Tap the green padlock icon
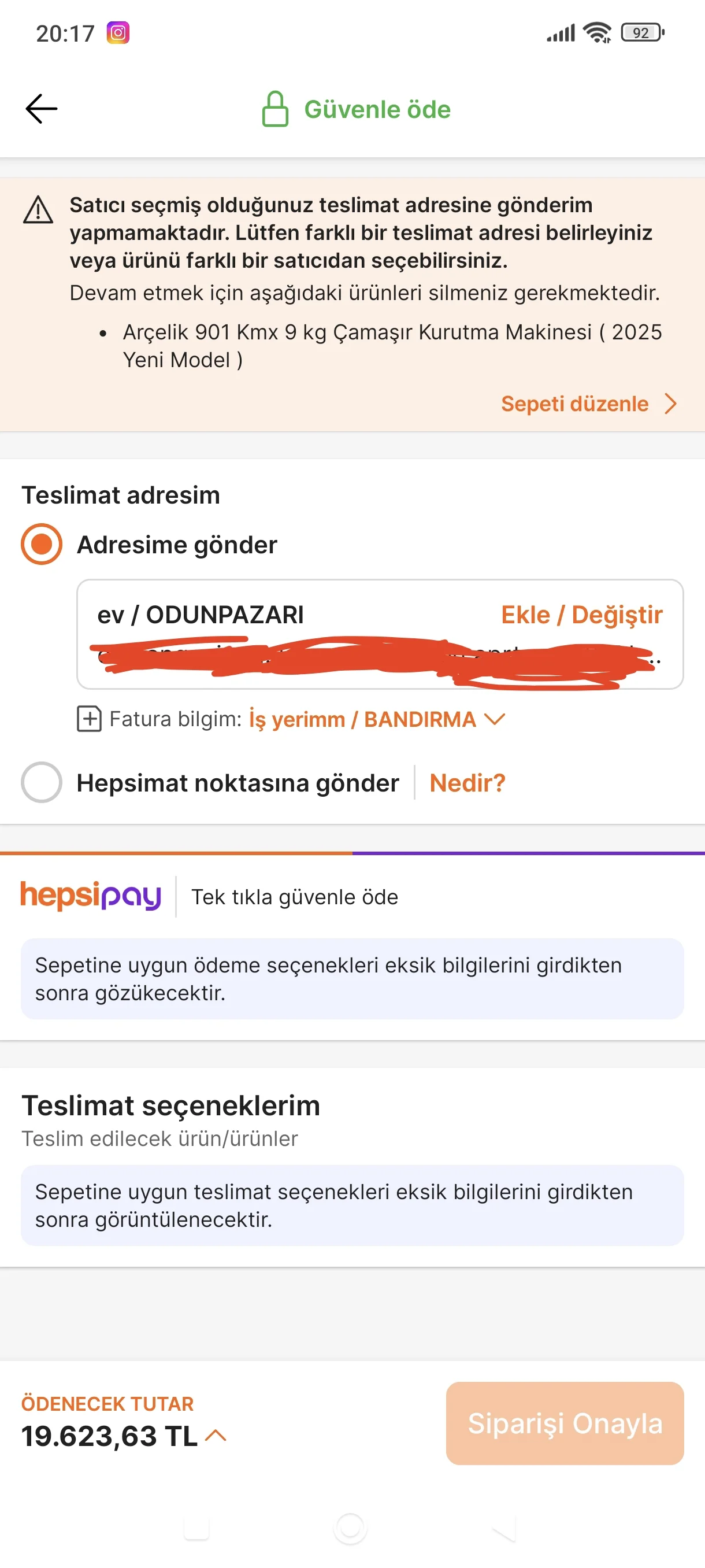This screenshot has width=705, height=1568. point(275,110)
